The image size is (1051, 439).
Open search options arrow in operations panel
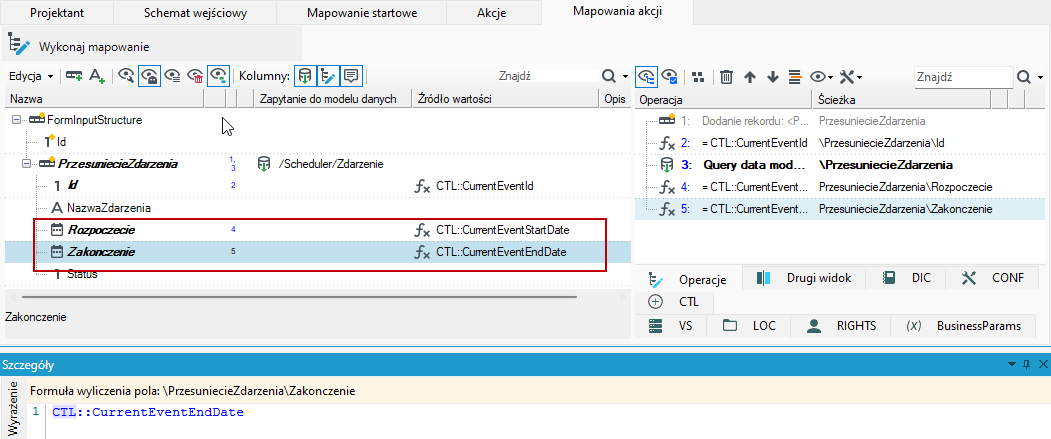[x=1040, y=76]
